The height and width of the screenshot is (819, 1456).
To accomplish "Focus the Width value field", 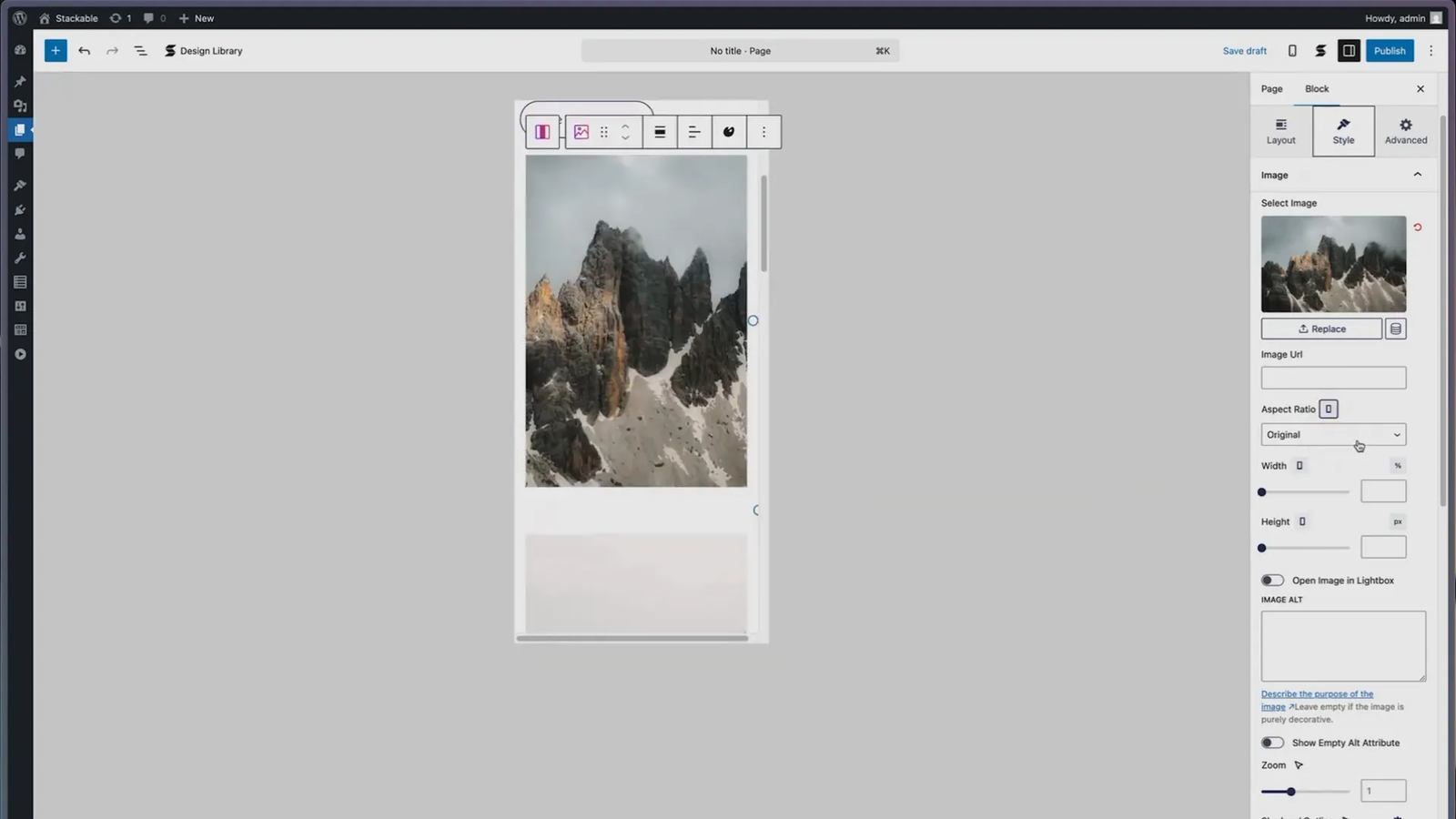I will point(1383,491).
